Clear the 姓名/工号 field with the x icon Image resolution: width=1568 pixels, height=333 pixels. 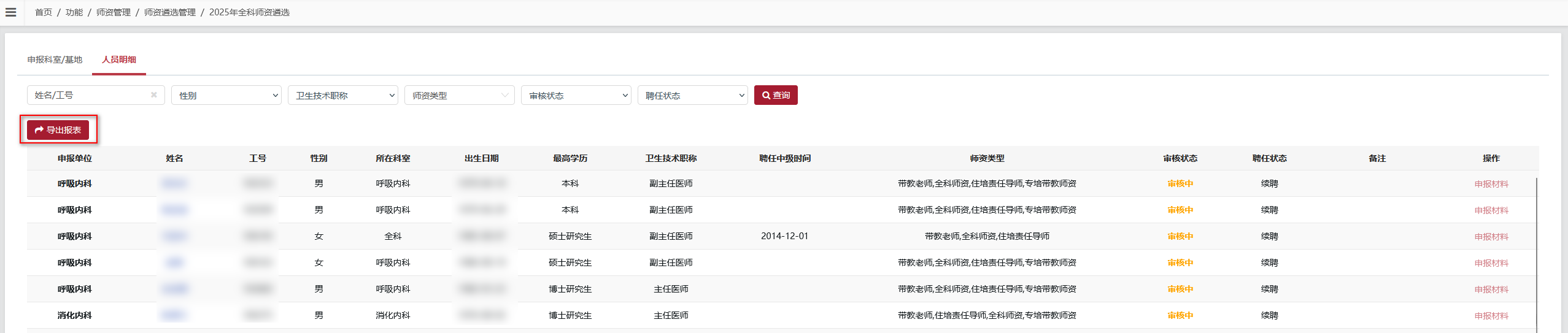(x=154, y=95)
